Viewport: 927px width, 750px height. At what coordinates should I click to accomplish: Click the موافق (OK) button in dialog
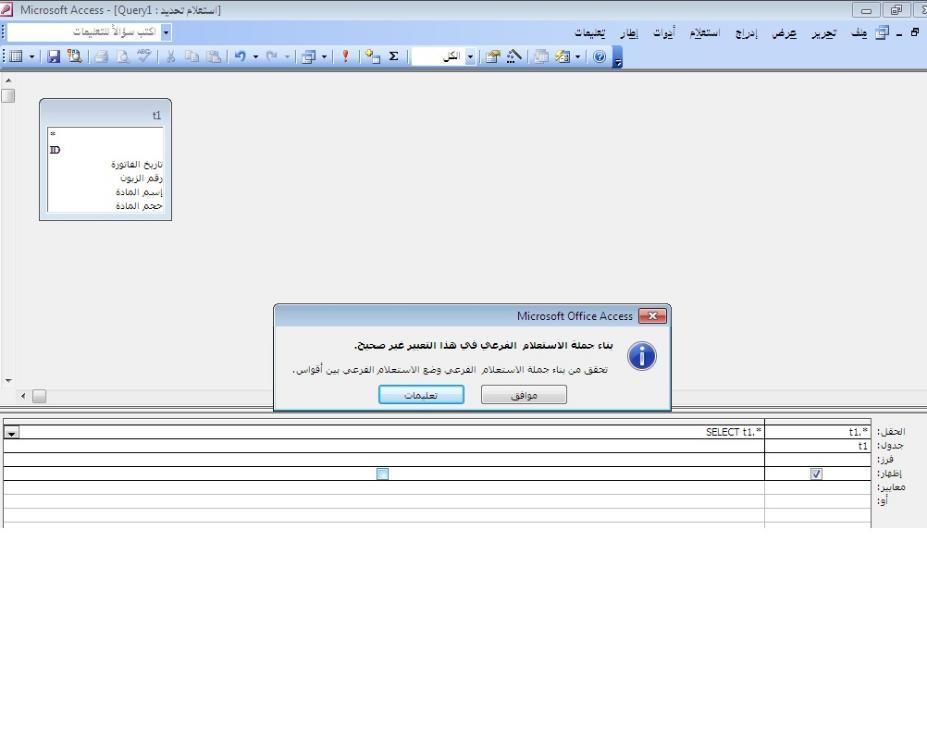click(524, 395)
